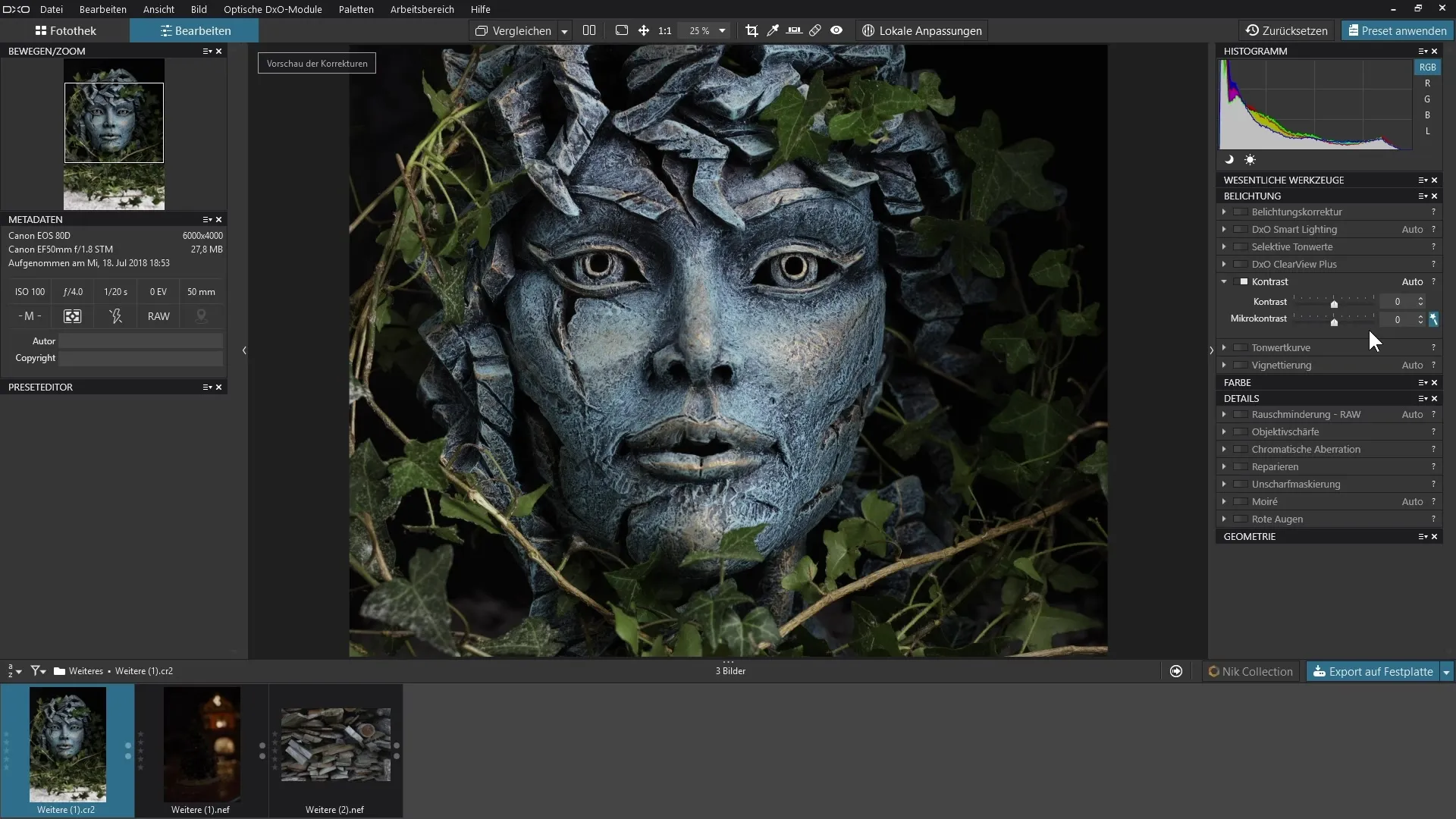Open help for DxO ClearView Plus
This screenshot has height=819, width=1456.
[1433, 264]
